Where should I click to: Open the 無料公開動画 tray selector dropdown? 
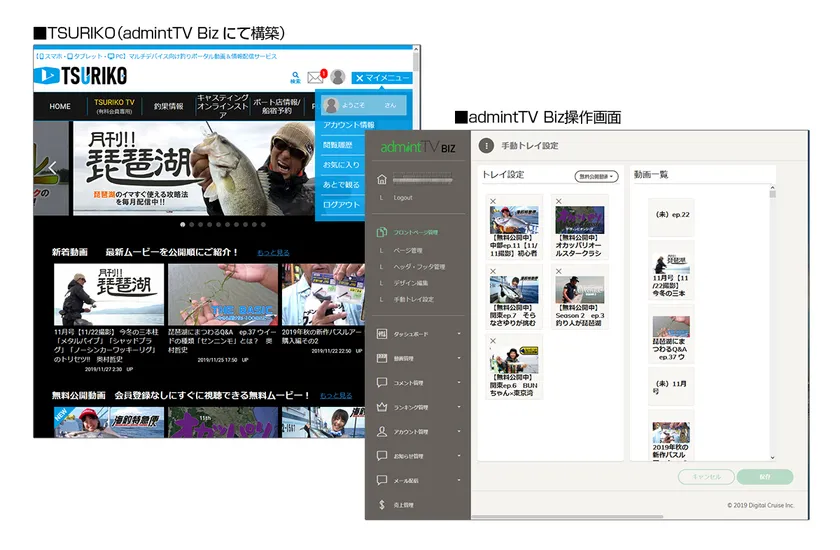pyautogui.click(x=596, y=176)
